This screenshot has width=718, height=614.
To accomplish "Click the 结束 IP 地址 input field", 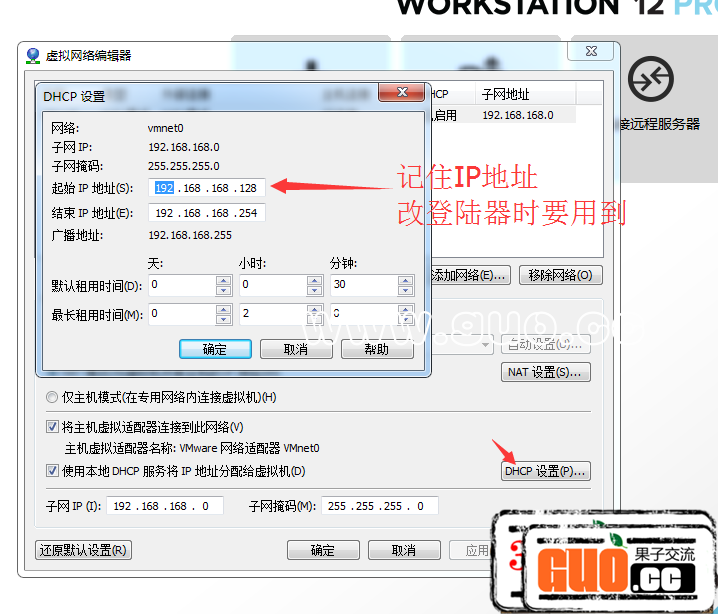I will [x=206, y=213].
